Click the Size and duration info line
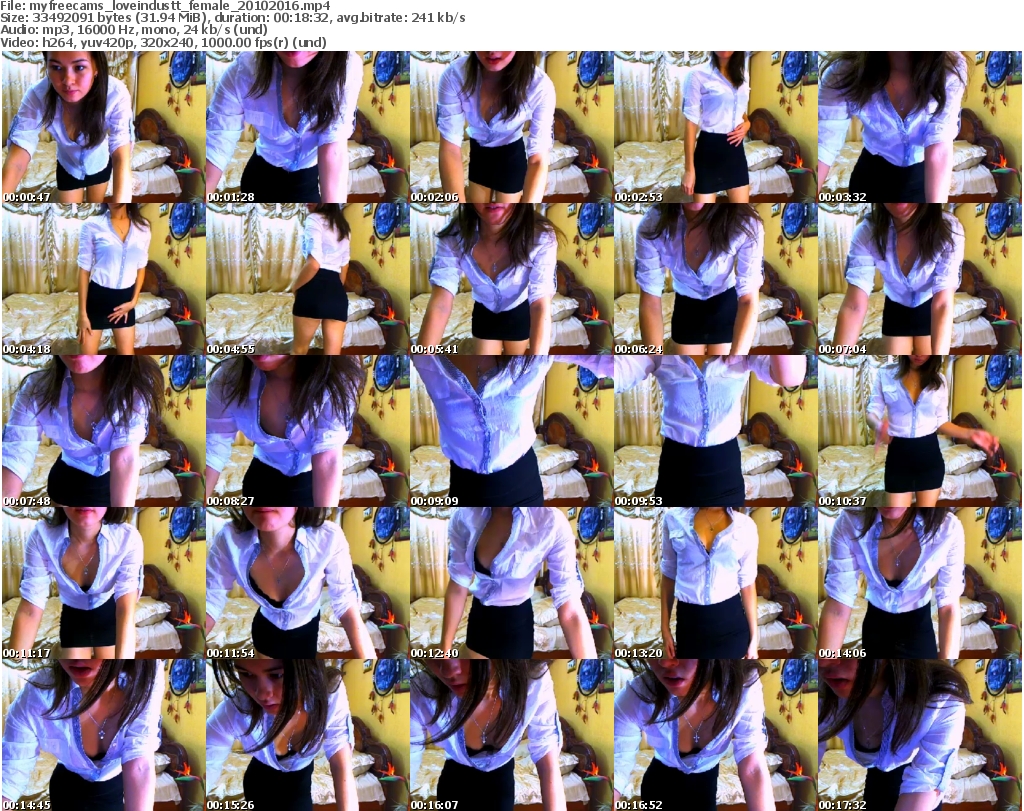Viewport: 1024px width, 811px height. pyautogui.click(x=232, y=18)
